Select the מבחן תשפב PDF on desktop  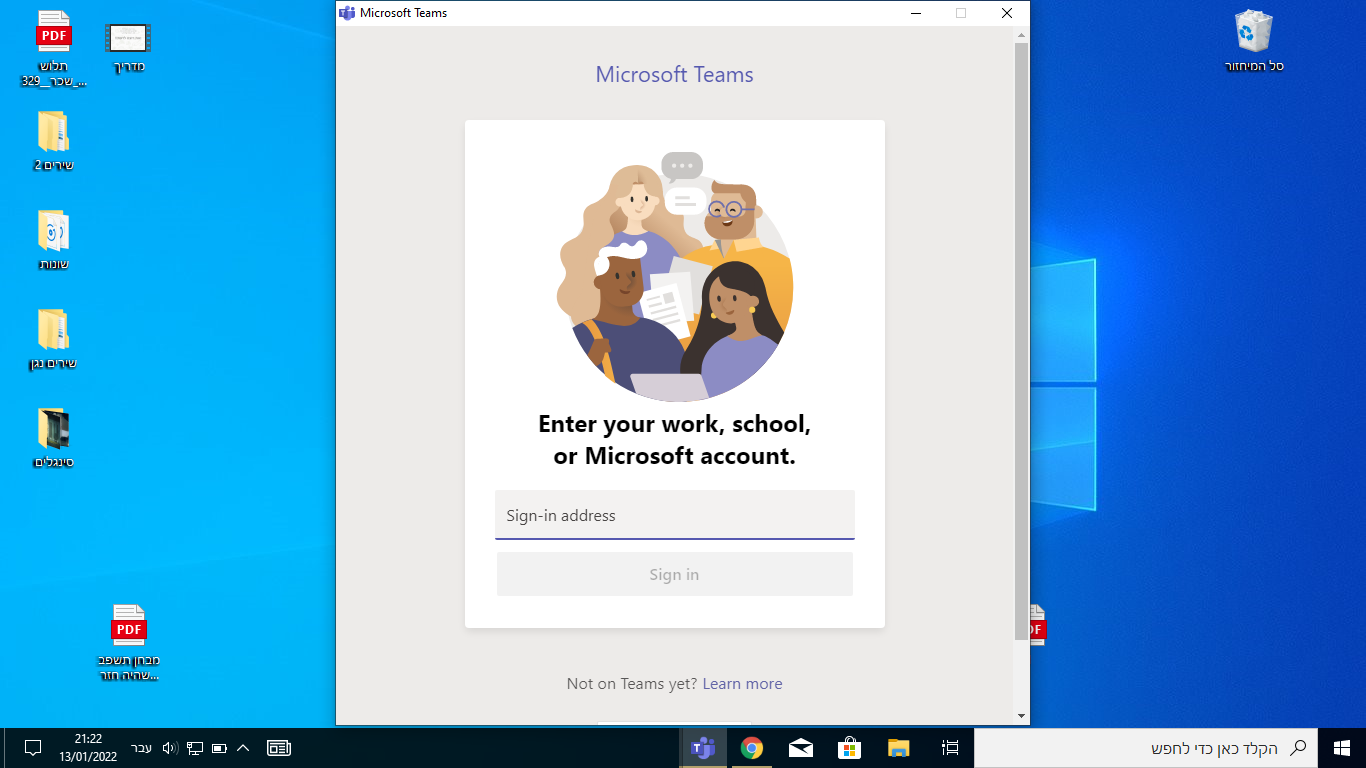[x=129, y=643]
